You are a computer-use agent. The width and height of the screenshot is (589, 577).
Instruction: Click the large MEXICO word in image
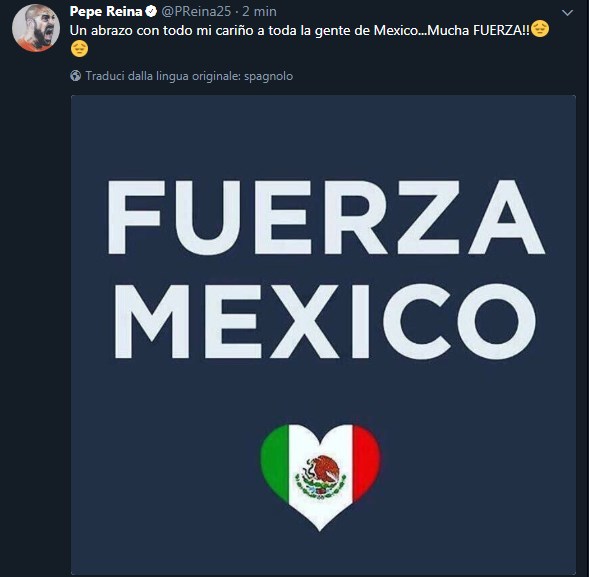coord(325,321)
